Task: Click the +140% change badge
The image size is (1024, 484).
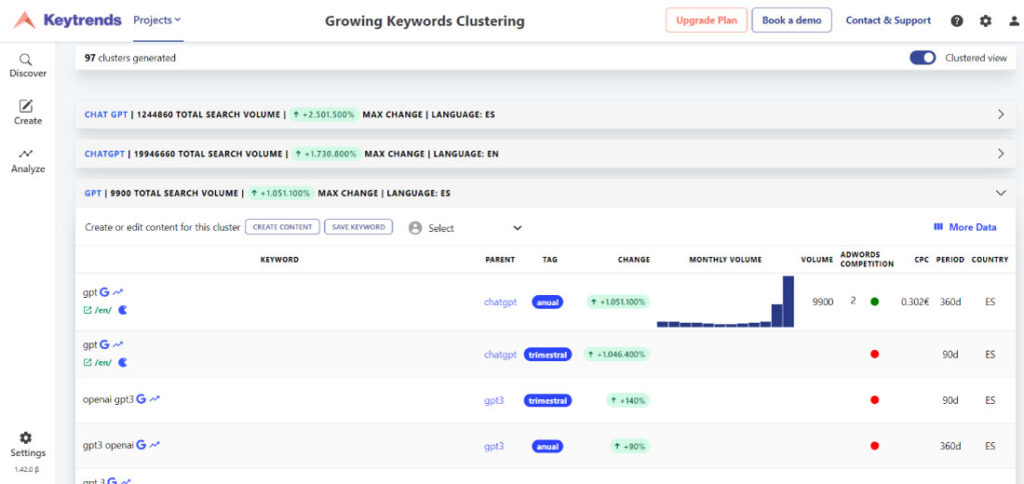Action: click(x=628, y=400)
